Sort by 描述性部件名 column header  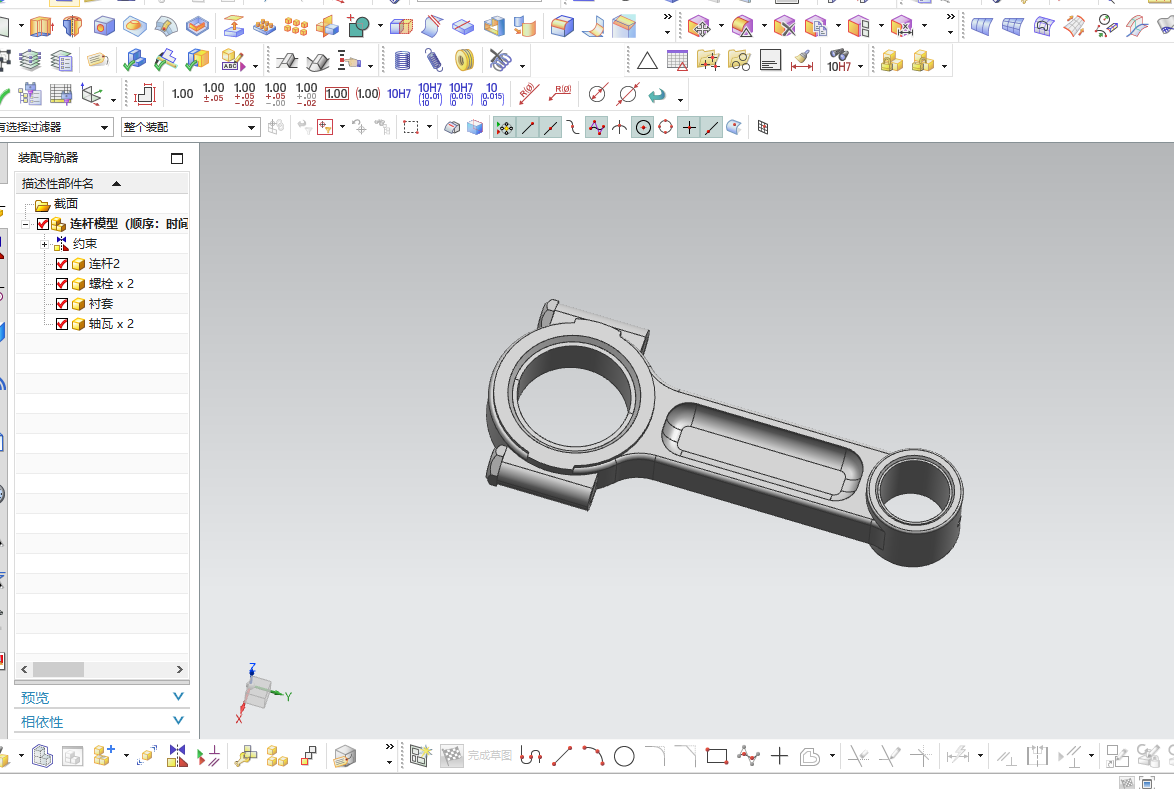click(102, 183)
